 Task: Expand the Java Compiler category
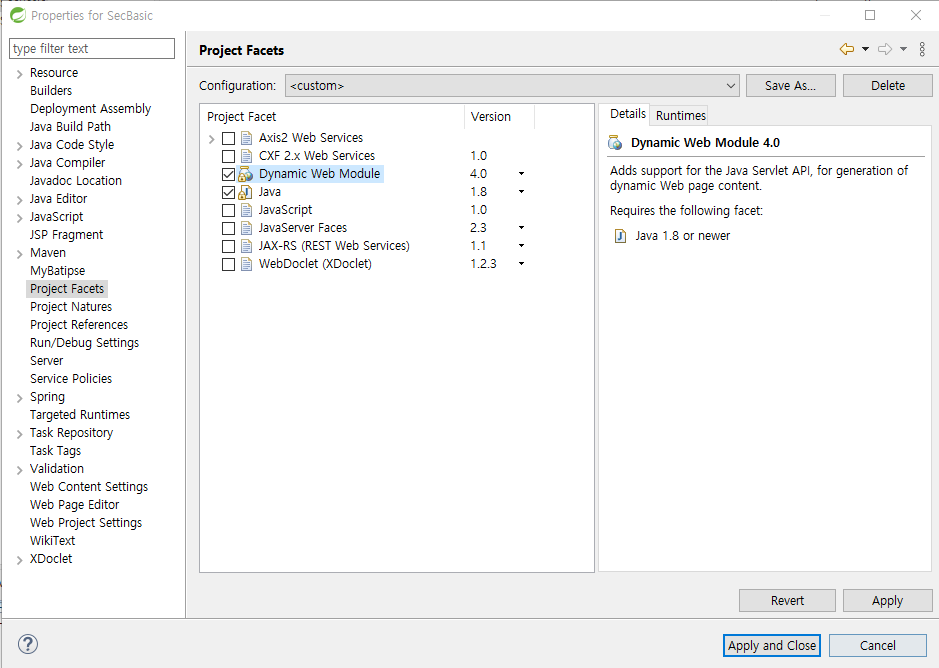pyautogui.click(x=19, y=164)
